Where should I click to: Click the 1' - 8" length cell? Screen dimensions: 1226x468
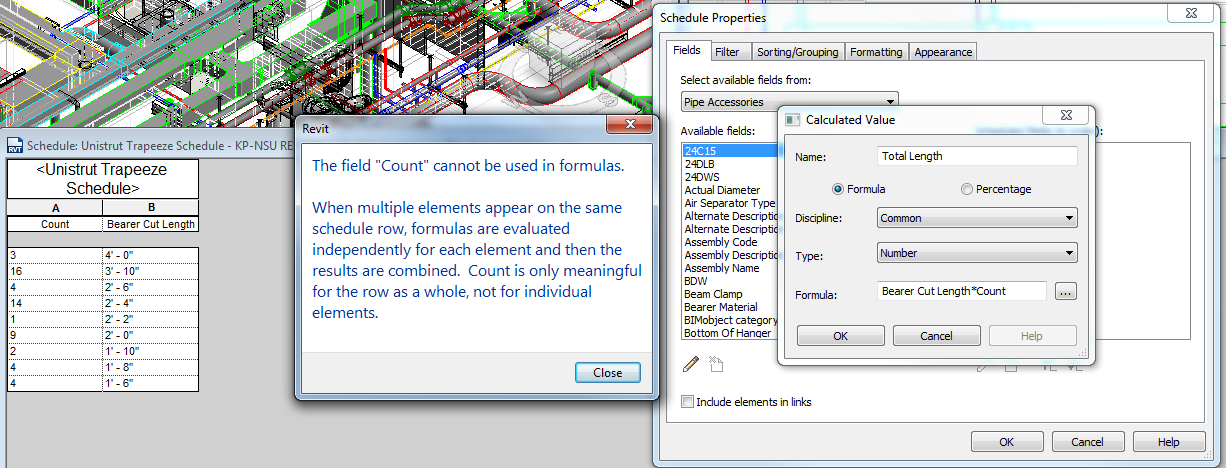[150, 367]
